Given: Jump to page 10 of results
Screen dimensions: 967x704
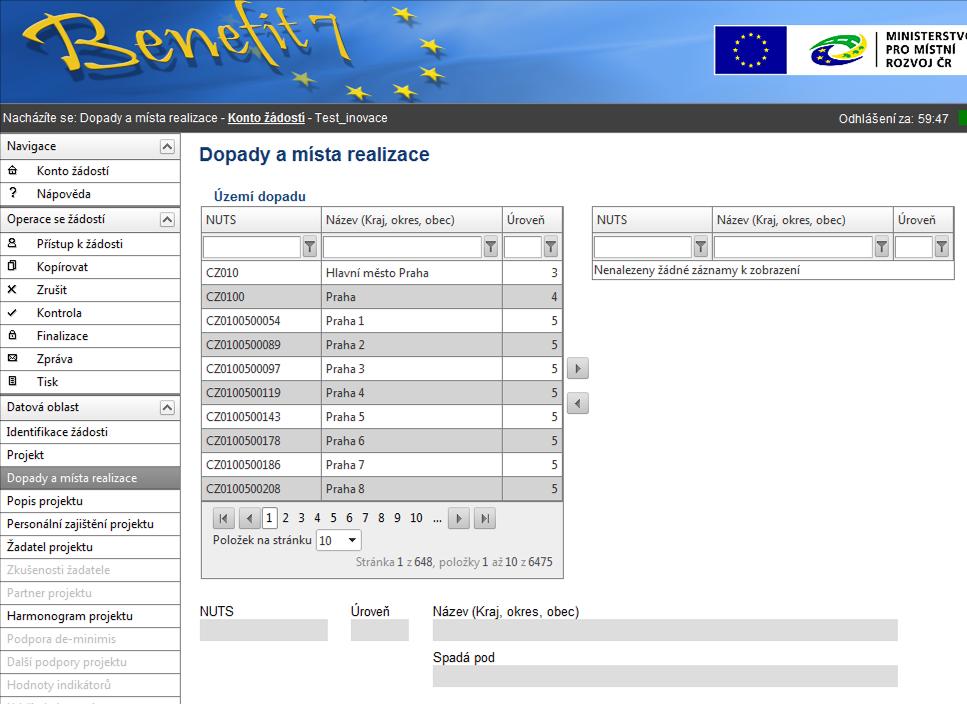Looking at the screenshot, I should click(x=416, y=518).
